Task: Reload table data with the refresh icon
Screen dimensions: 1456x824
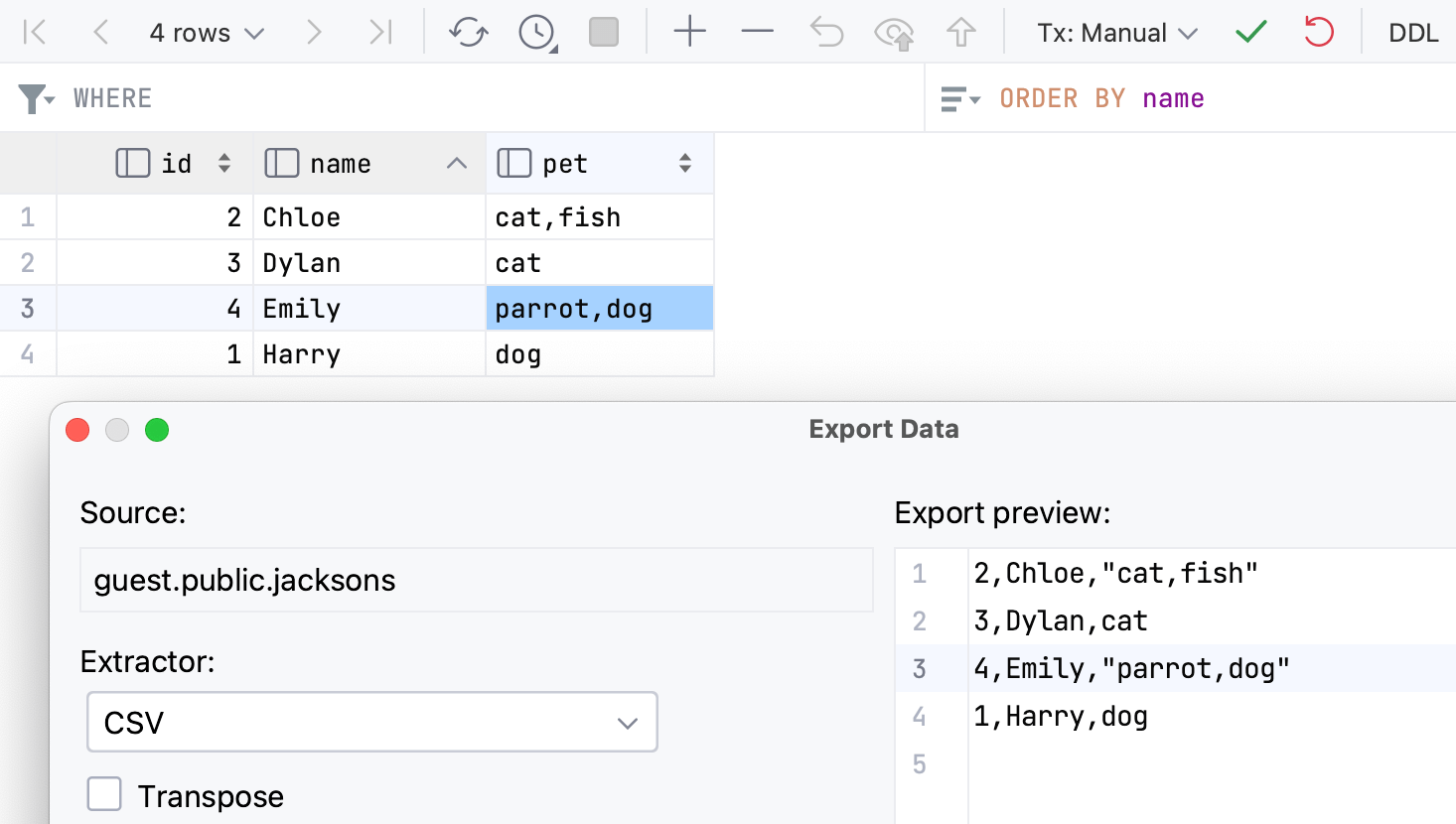Action: [467, 32]
